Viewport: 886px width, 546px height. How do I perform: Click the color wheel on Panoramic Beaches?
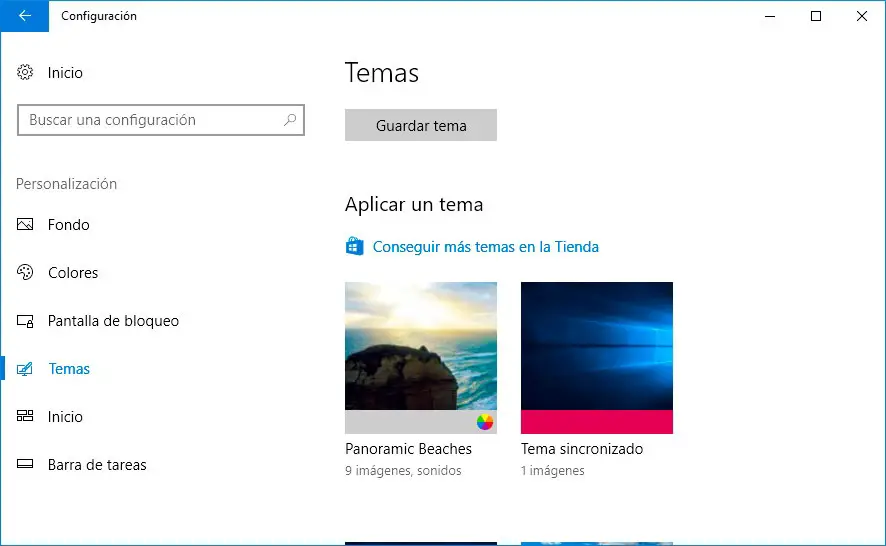pyautogui.click(x=485, y=422)
